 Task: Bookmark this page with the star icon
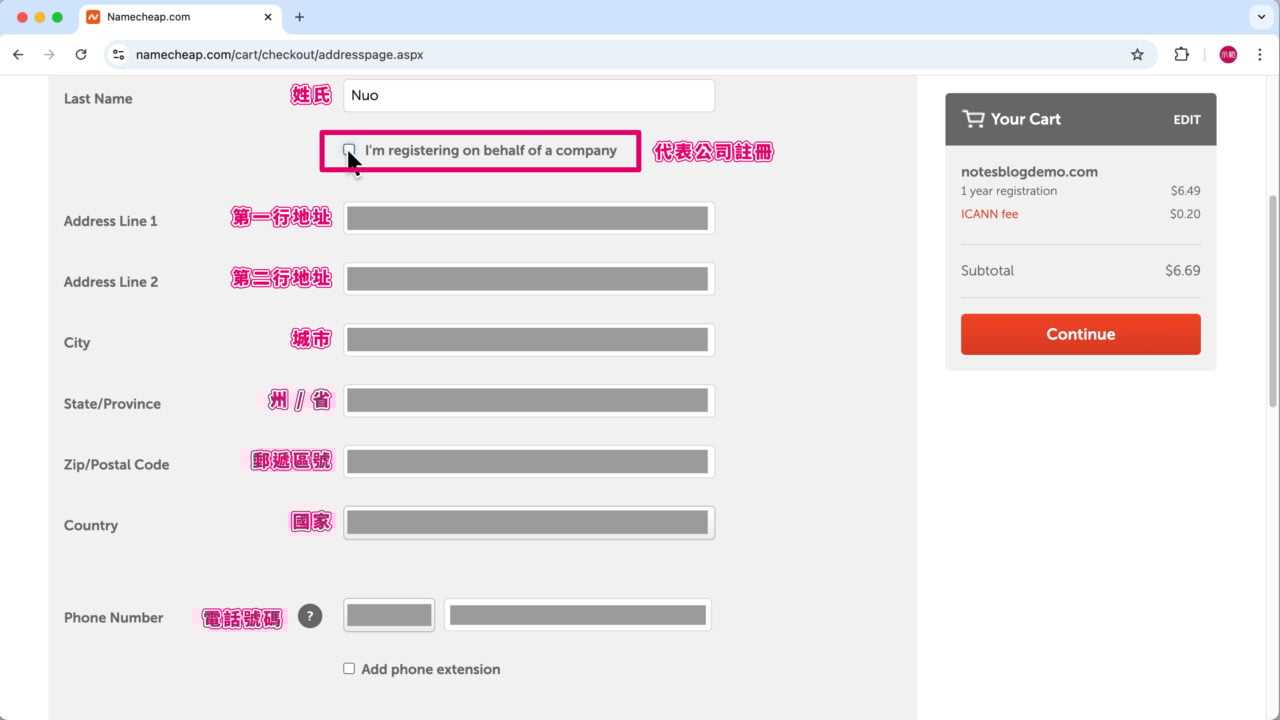(1137, 55)
